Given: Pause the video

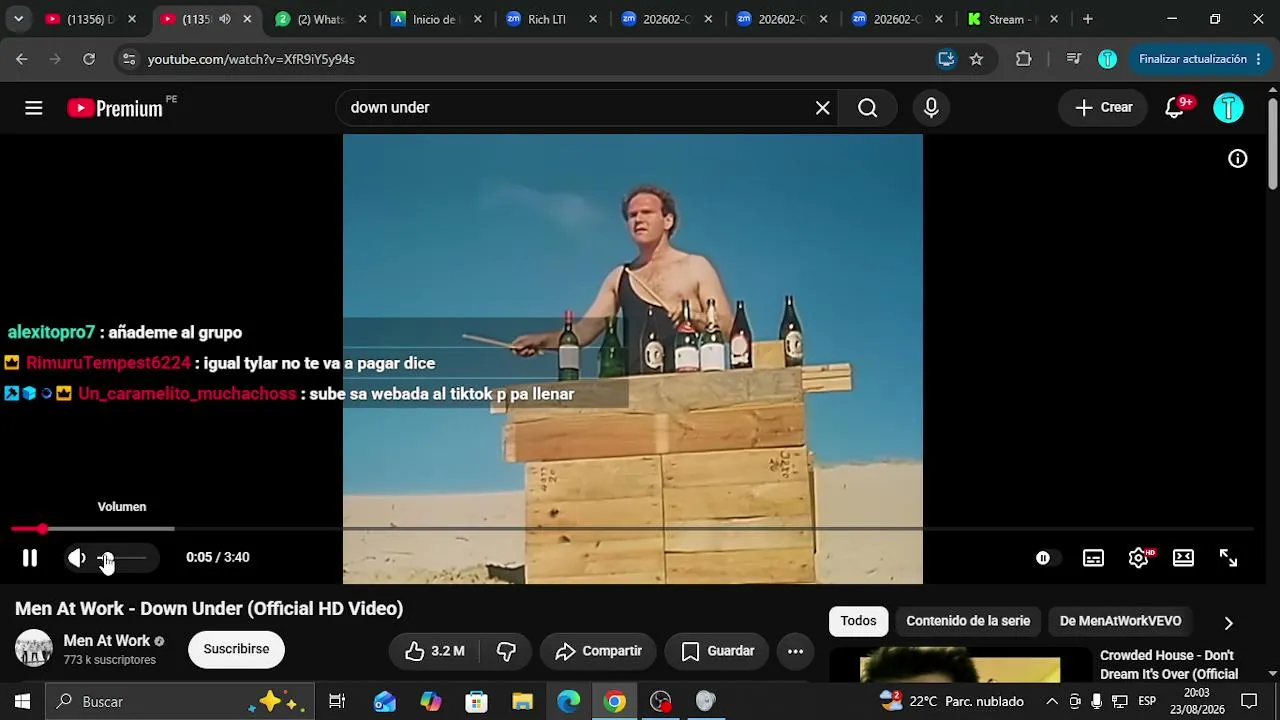Looking at the screenshot, I should [x=30, y=558].
